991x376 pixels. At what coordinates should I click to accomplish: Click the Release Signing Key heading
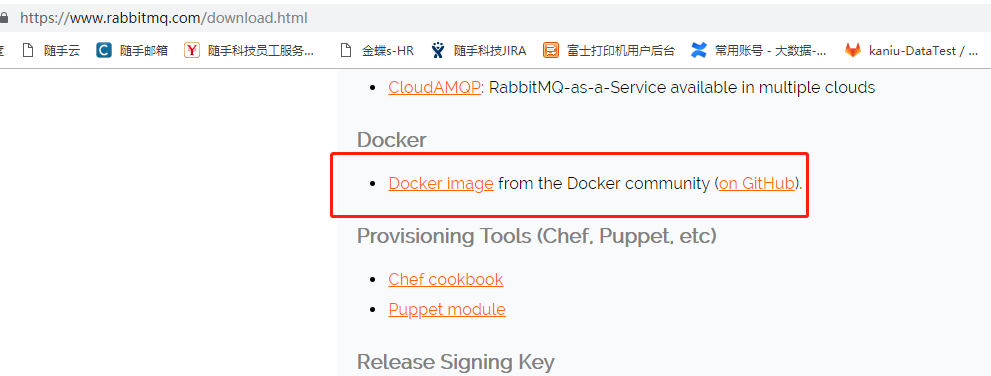click(456, 362)
